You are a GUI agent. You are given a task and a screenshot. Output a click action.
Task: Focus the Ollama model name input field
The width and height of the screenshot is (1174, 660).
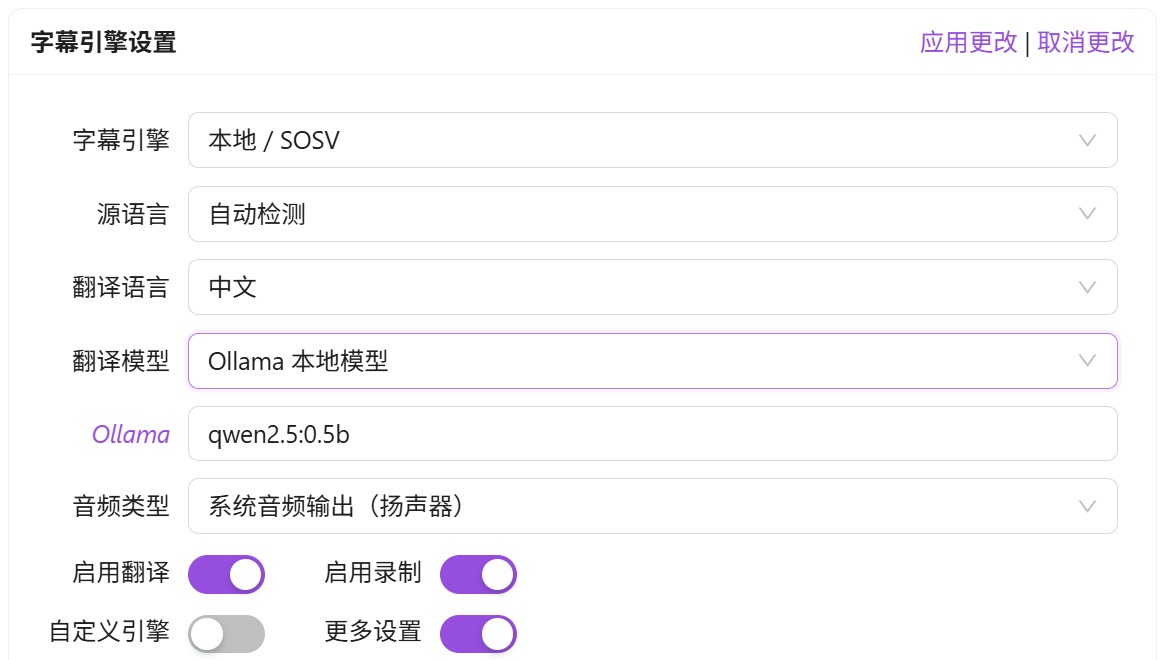(x=652, y=434)
